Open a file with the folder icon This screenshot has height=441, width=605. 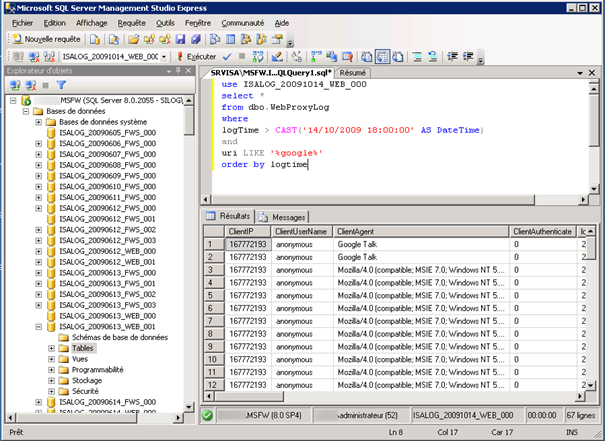coord(134,39)
